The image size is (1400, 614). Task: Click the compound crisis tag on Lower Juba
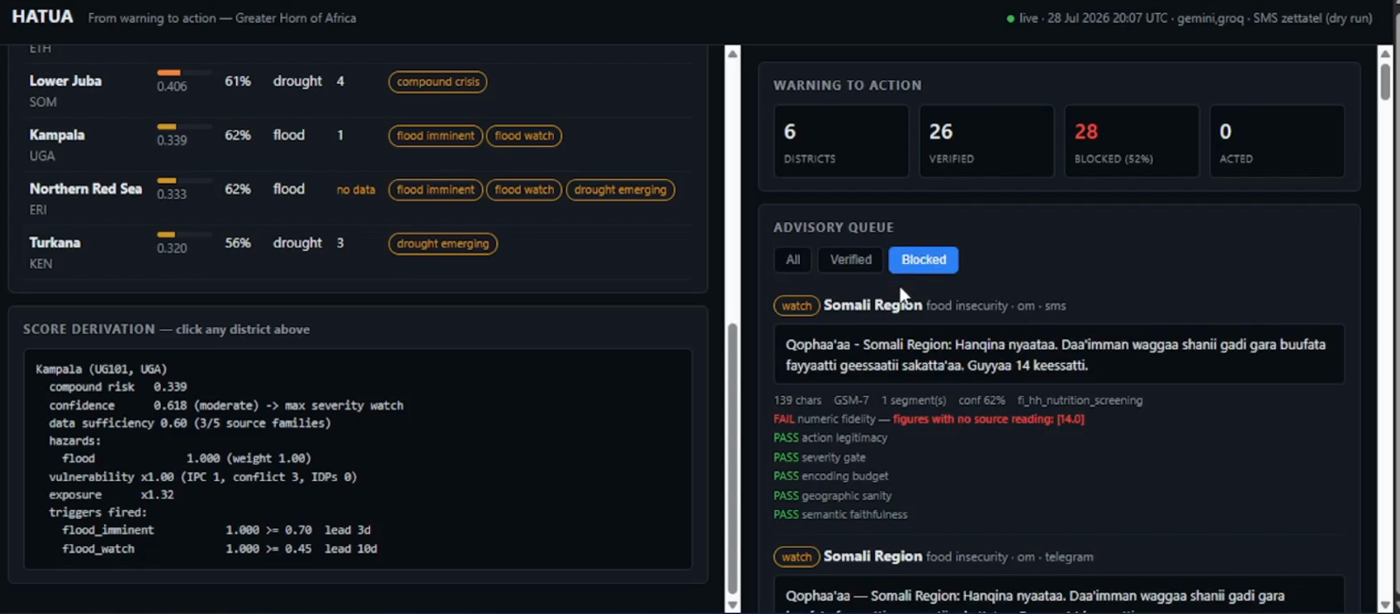(438, 82)
